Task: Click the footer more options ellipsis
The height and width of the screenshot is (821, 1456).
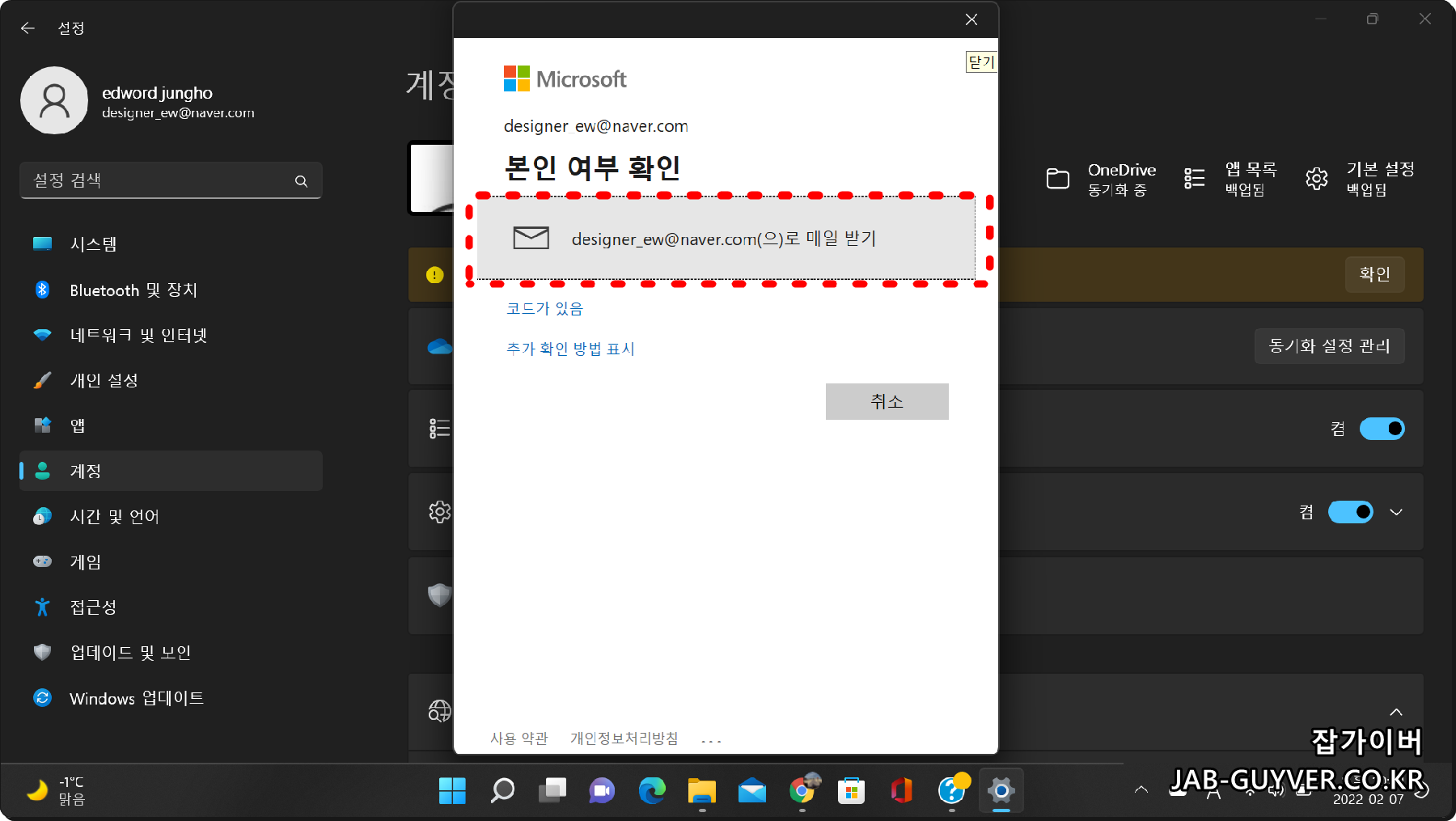Action: pyautogui.click(x=711, y=740)
